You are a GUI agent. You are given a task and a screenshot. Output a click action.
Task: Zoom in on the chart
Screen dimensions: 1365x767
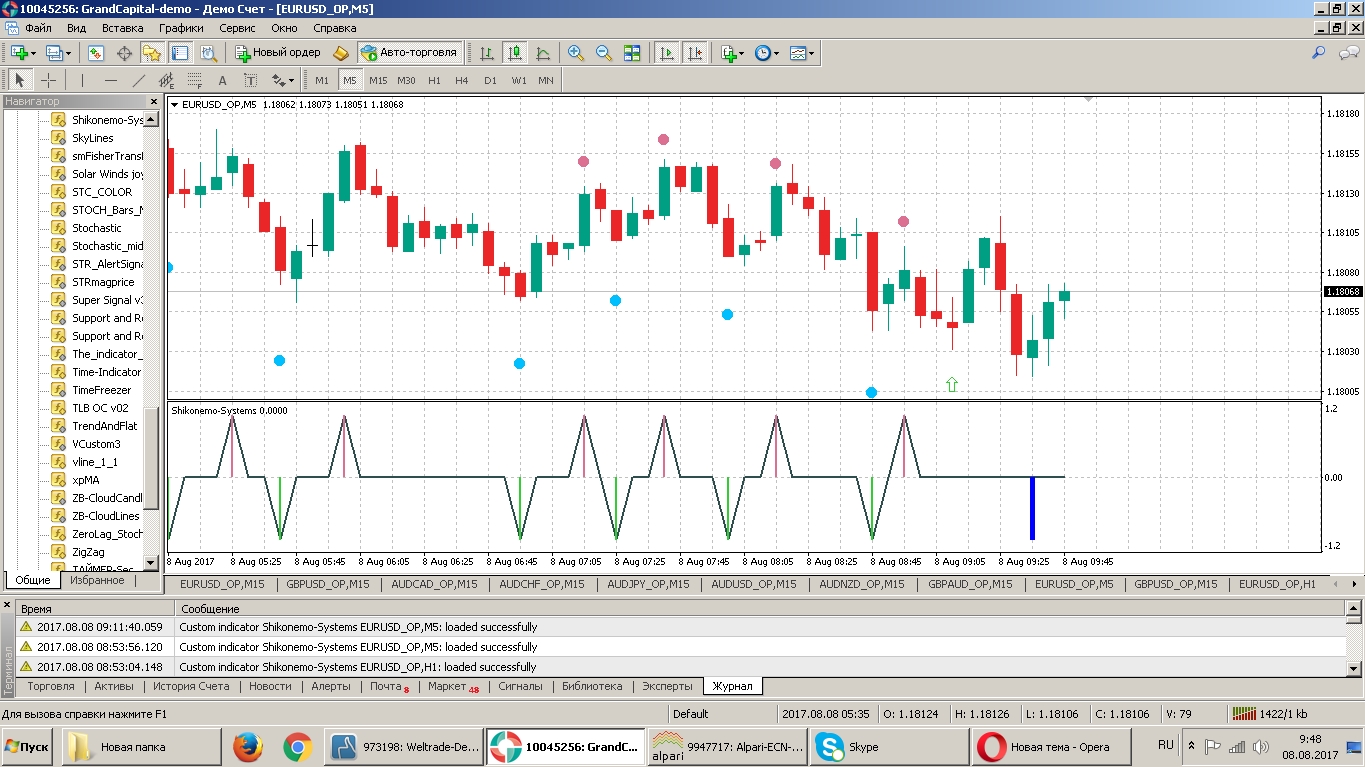pos(576,53)
